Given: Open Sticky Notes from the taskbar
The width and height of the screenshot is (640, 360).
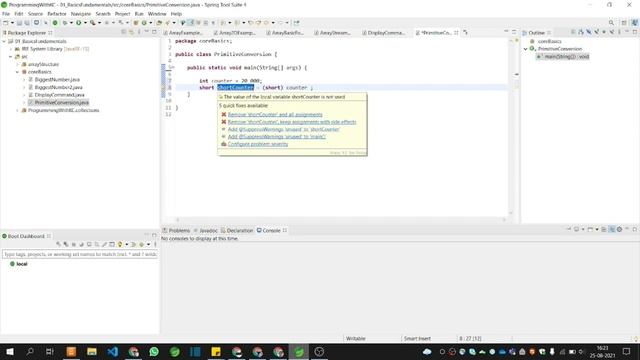Looking at the screenshot, I should (216, 351).
